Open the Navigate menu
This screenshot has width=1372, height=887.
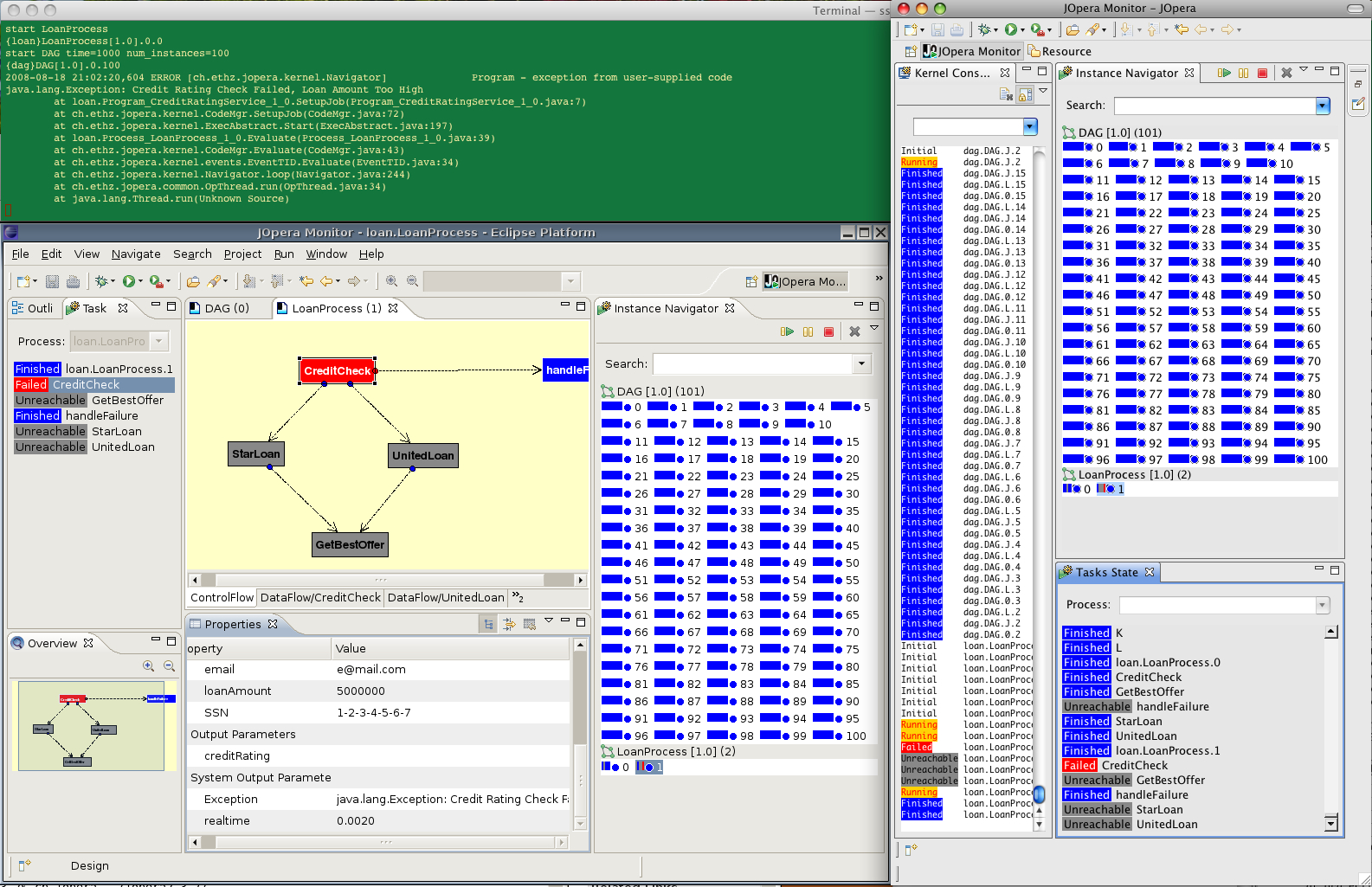tap(136, 254)
